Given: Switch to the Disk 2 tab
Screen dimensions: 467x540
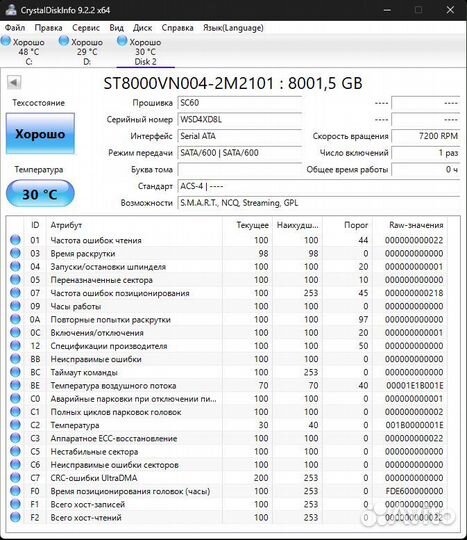Looking at the screenshot, I should coord(145,51).
